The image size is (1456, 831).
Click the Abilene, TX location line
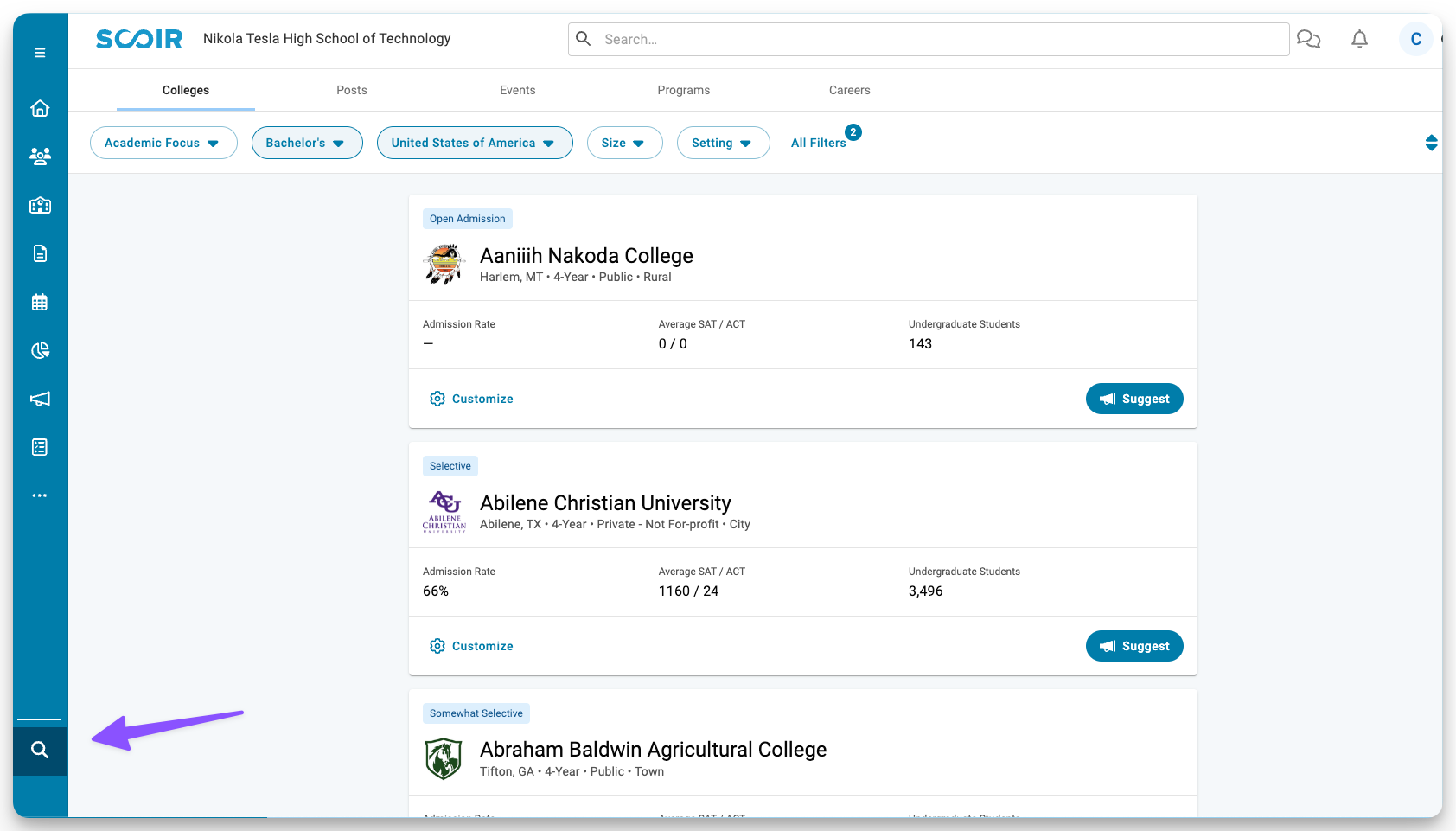point(615,525)
